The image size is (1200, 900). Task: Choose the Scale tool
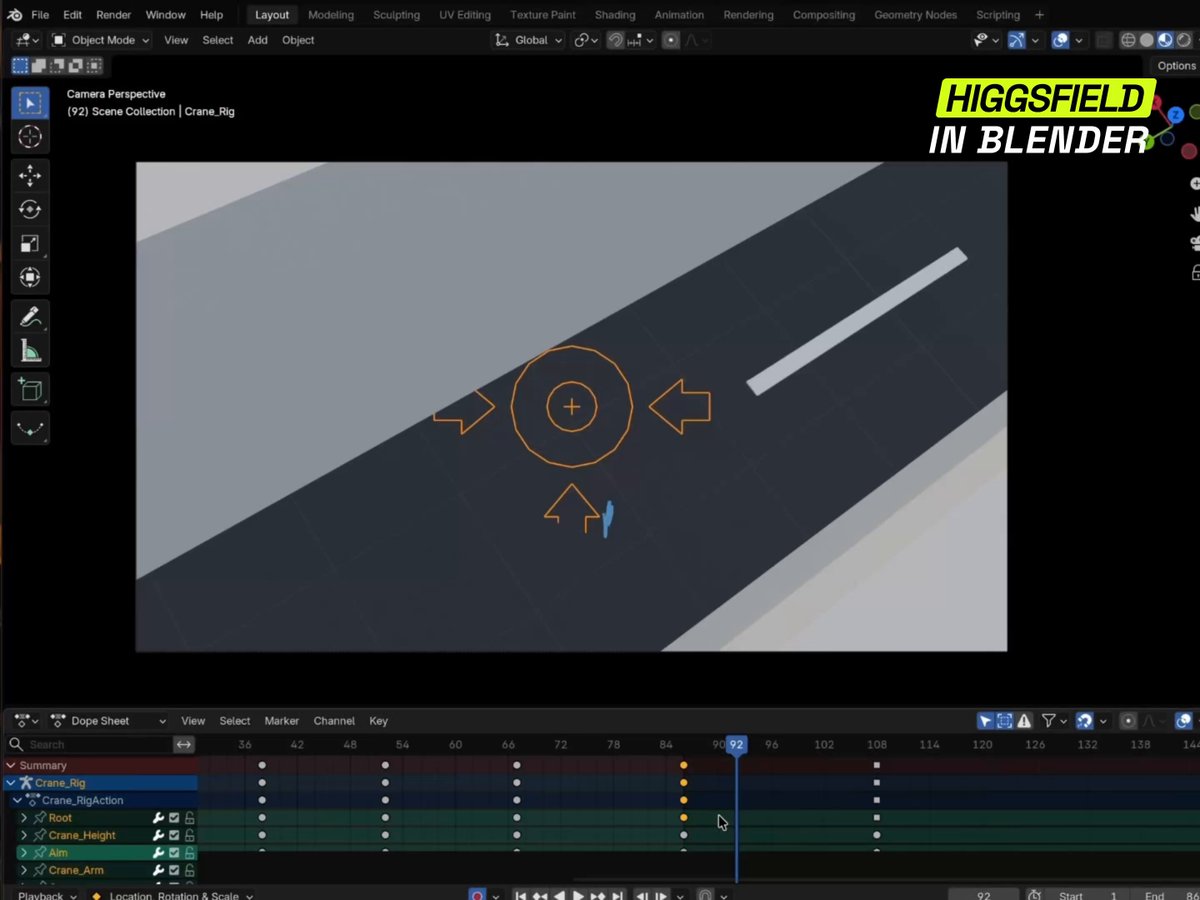[30, 244]
